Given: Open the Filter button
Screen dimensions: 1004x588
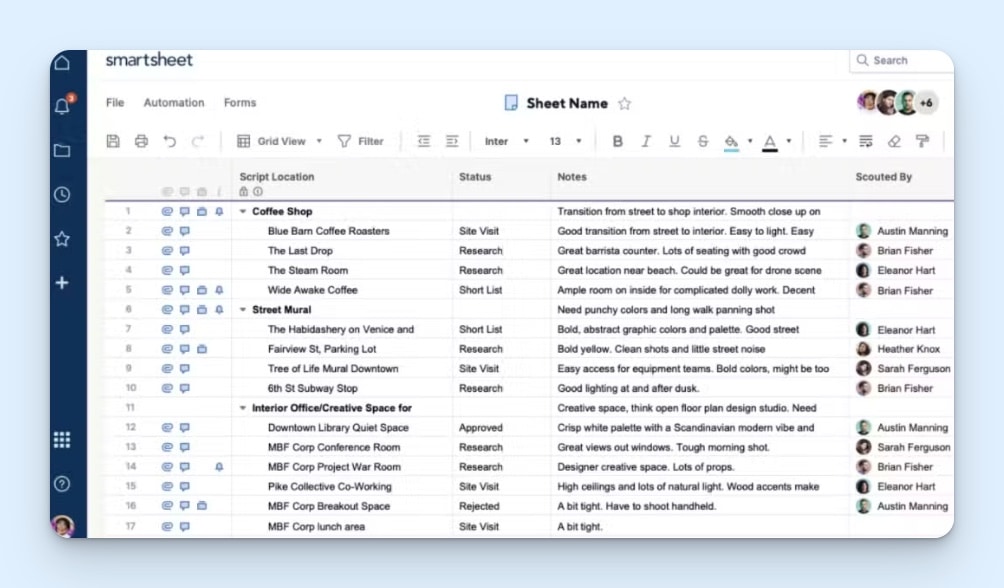Looking at the screenshot, I should (360, 141).
